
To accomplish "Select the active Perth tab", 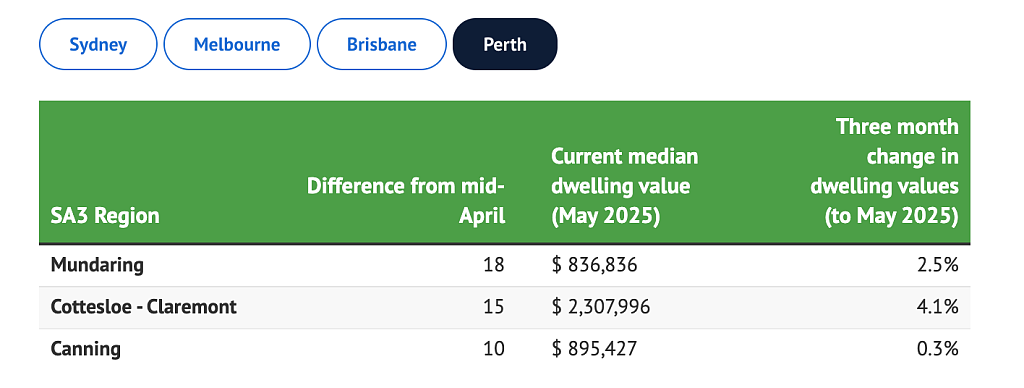I will (x=505, y=44).
